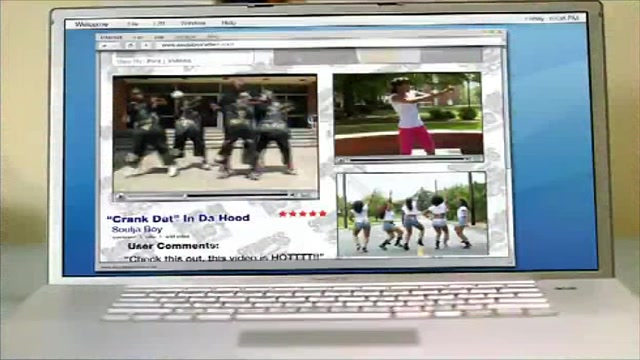This screenshot has width=640, height=360.
Task: Click the browser back arrow button
Action: coord(105,46)
